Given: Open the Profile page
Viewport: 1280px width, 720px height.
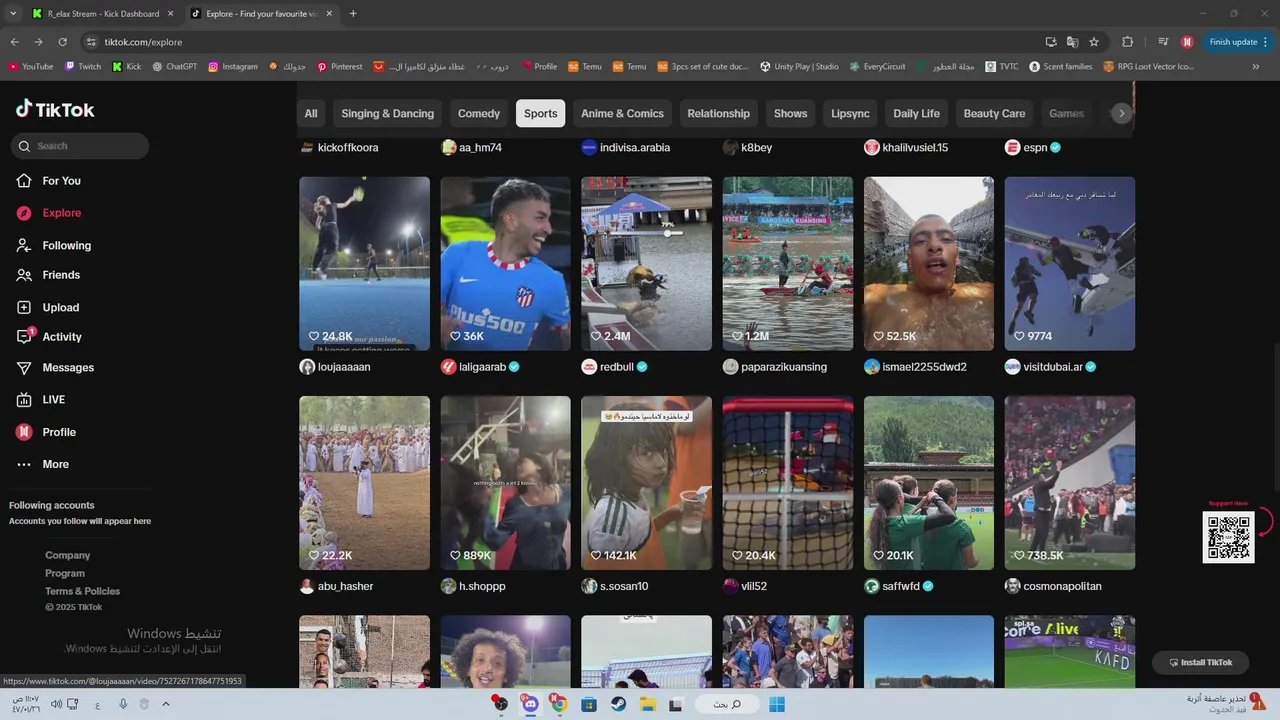Looking at the screenshot, I should tap(59, 432).
